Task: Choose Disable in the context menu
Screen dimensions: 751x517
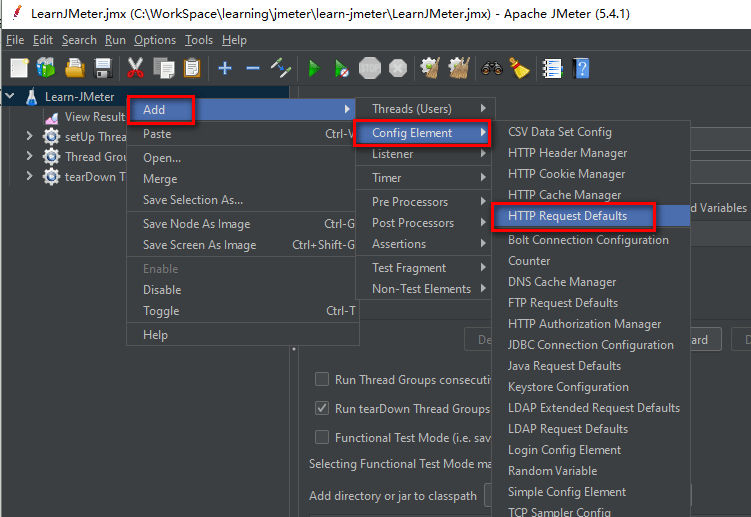Action: coord(243,290)
